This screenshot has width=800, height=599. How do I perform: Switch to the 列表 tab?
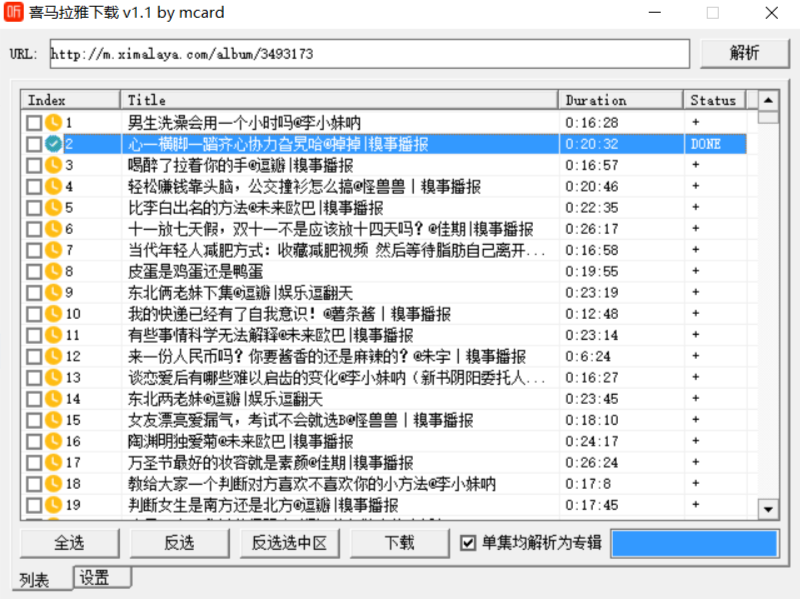click(42, 579)
